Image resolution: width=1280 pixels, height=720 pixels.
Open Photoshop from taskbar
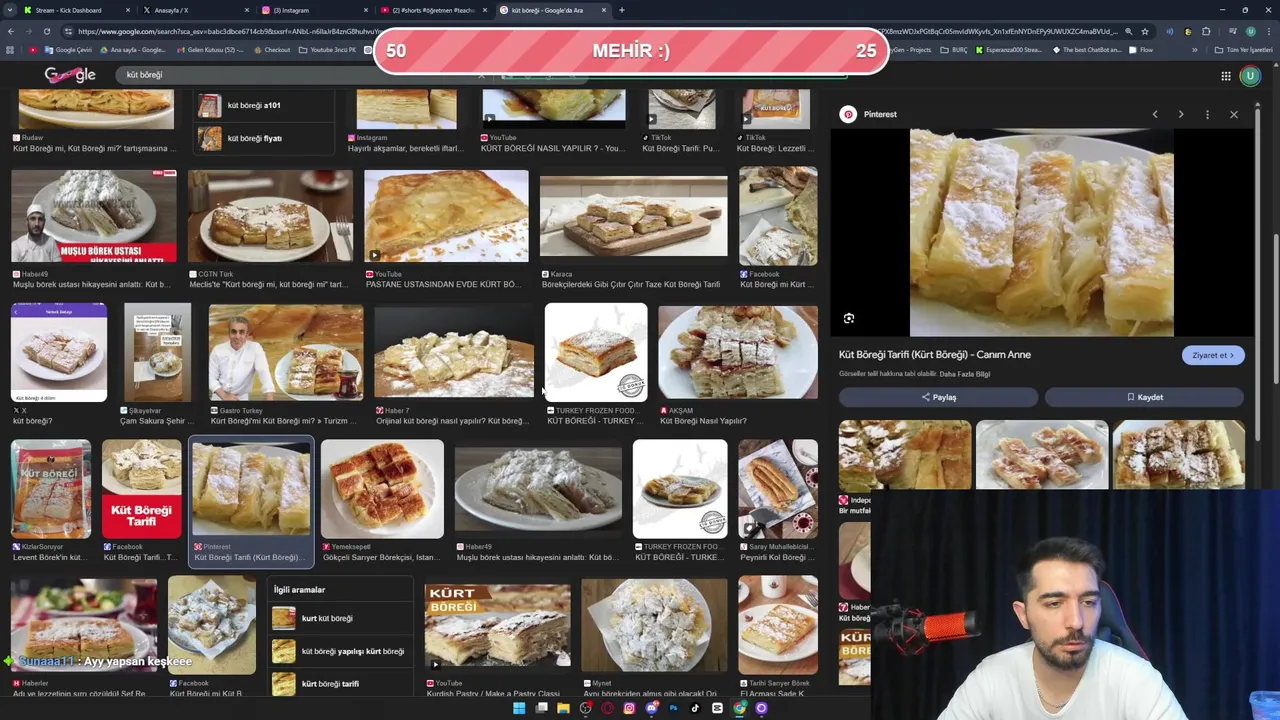[x=673, y=708]
